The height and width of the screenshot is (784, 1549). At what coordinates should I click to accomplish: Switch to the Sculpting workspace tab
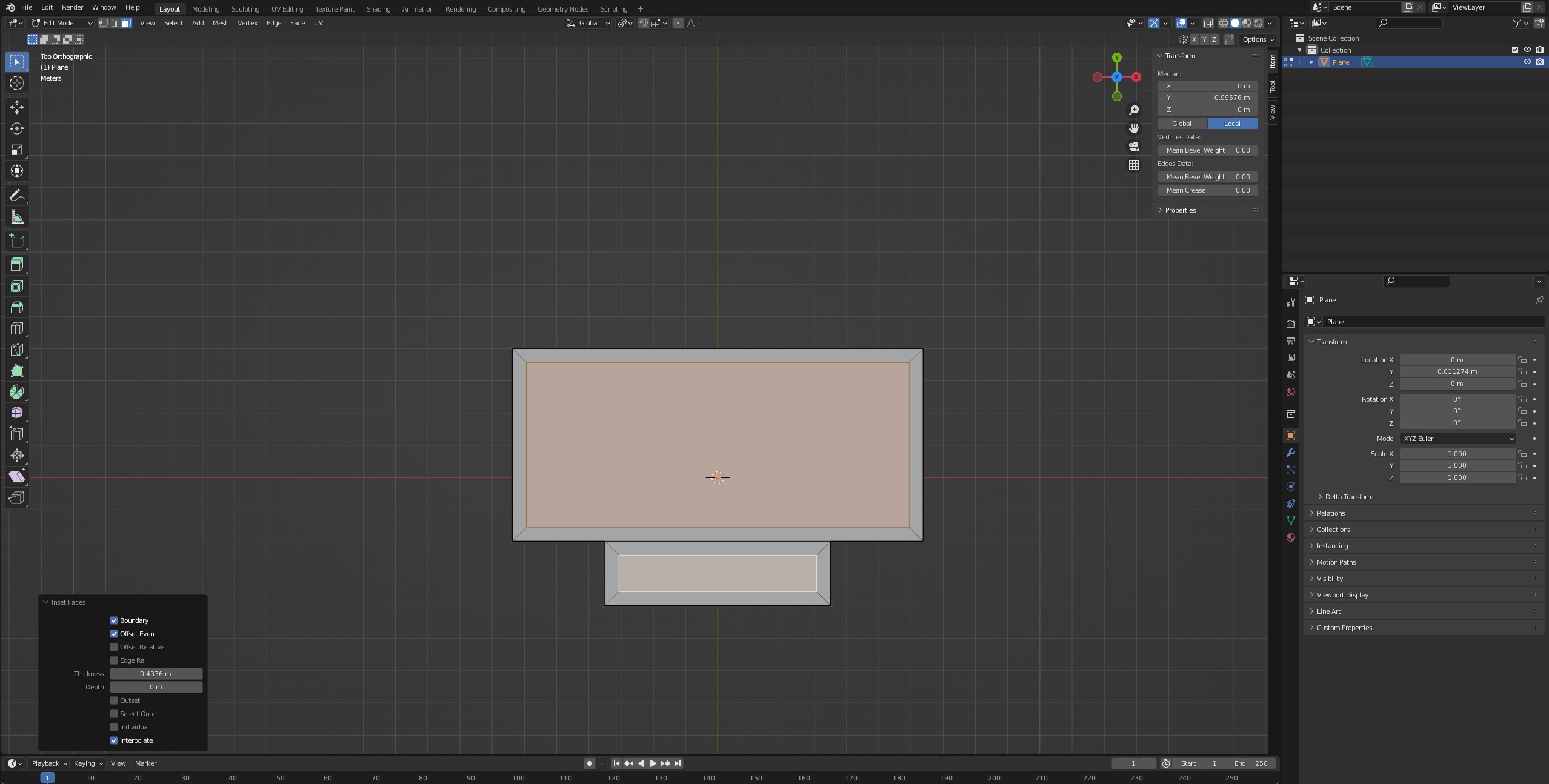click(x=245, y=8)
